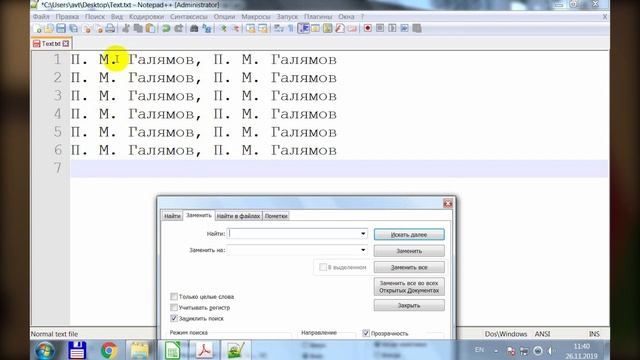
Task: Open the Синтаксисы menu
Action: pyautogui.click(x=189, y=17)
